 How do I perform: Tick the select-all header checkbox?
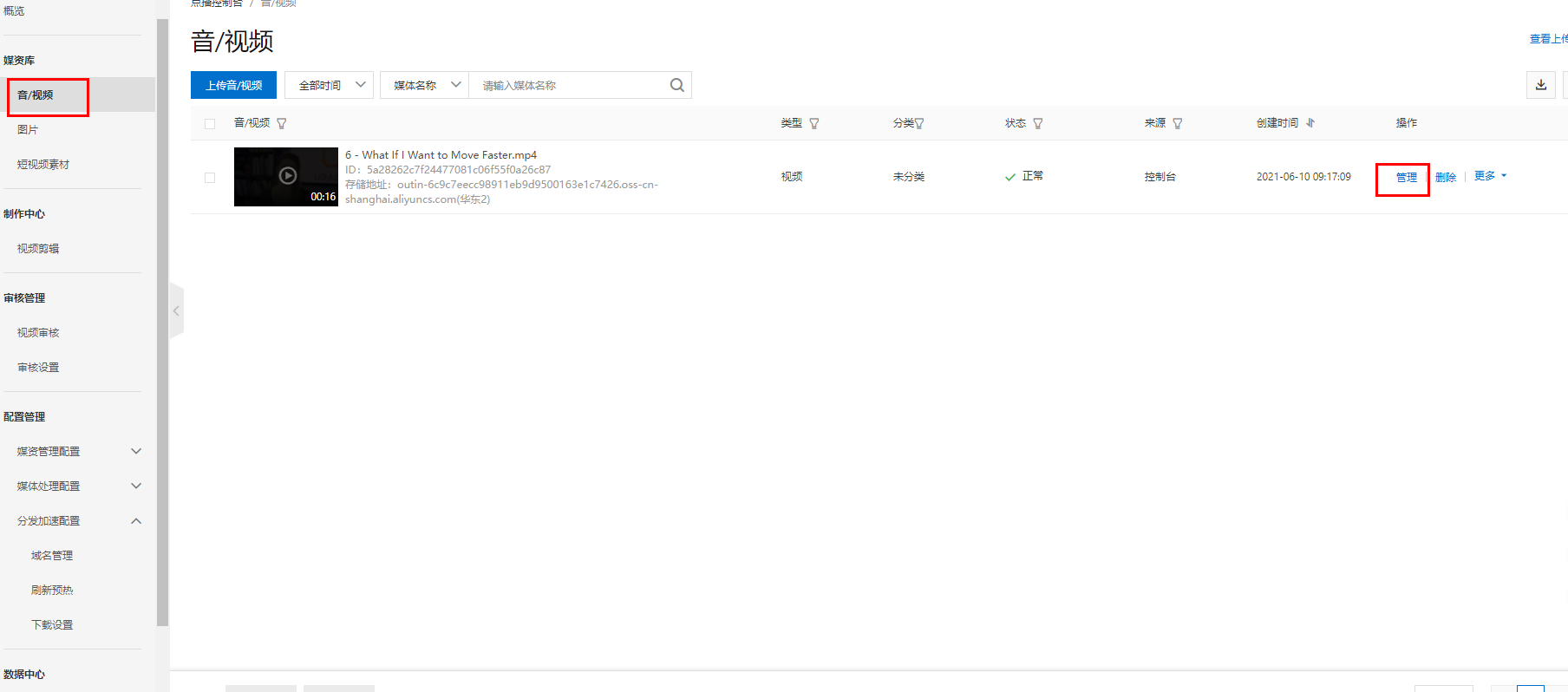pos(210,124)
